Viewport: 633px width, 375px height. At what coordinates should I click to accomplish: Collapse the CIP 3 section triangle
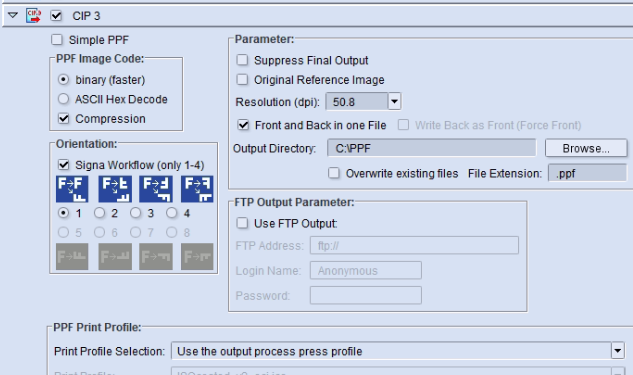(13, 15)
